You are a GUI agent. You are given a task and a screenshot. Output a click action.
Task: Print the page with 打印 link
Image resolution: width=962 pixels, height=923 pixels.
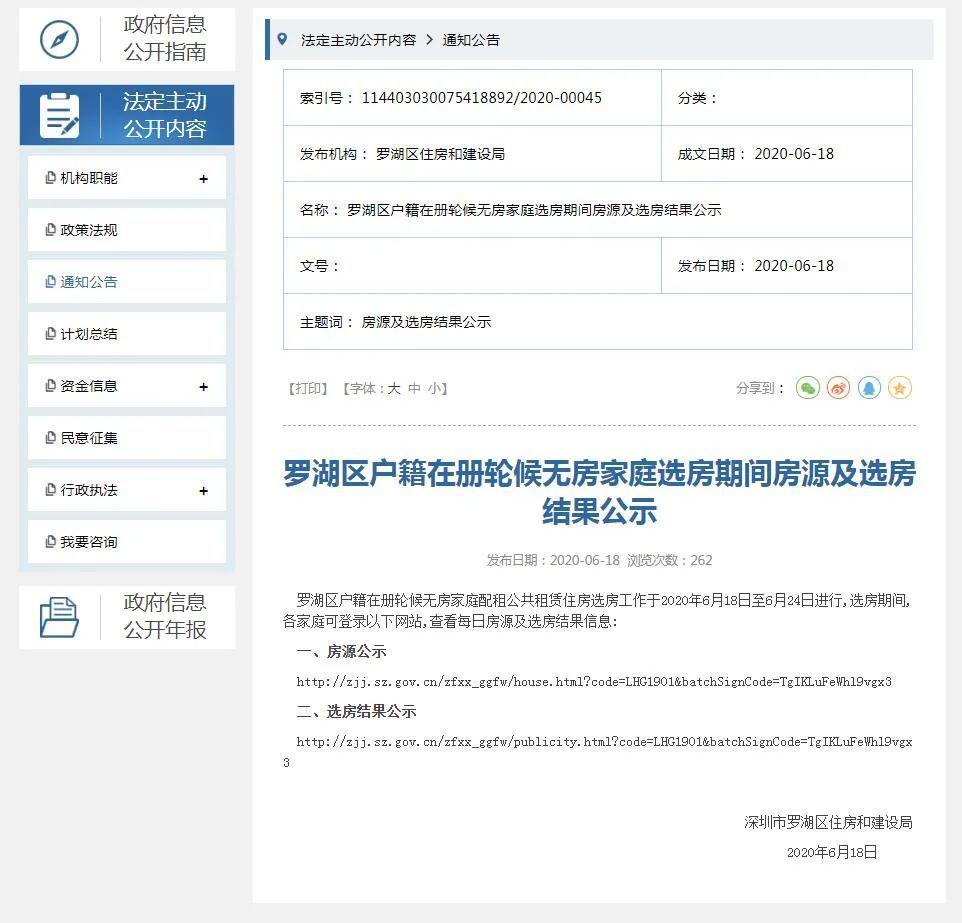[x=308, y=388]
